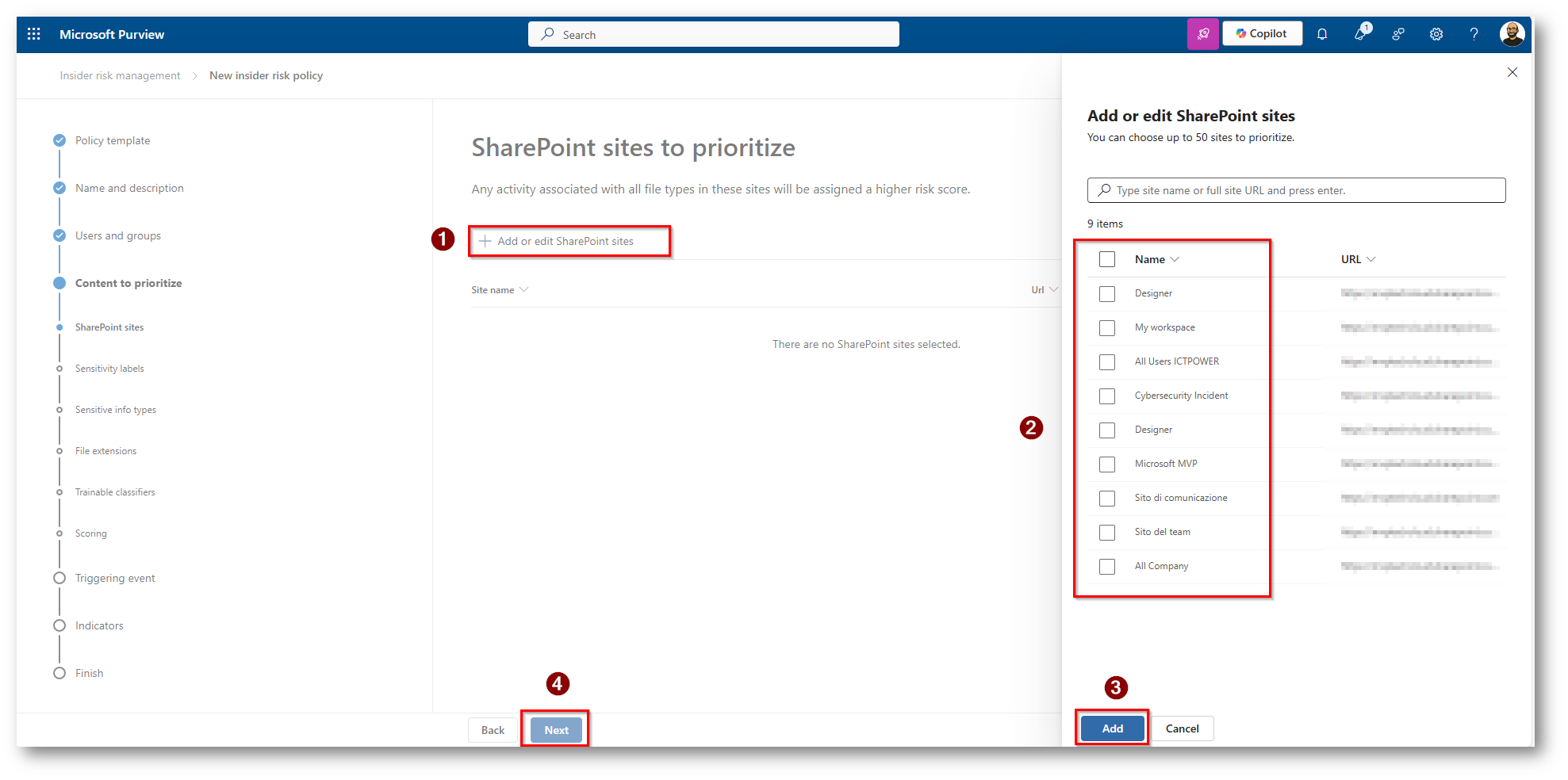Click the "My workspace" site name text

coord(1164,327)
